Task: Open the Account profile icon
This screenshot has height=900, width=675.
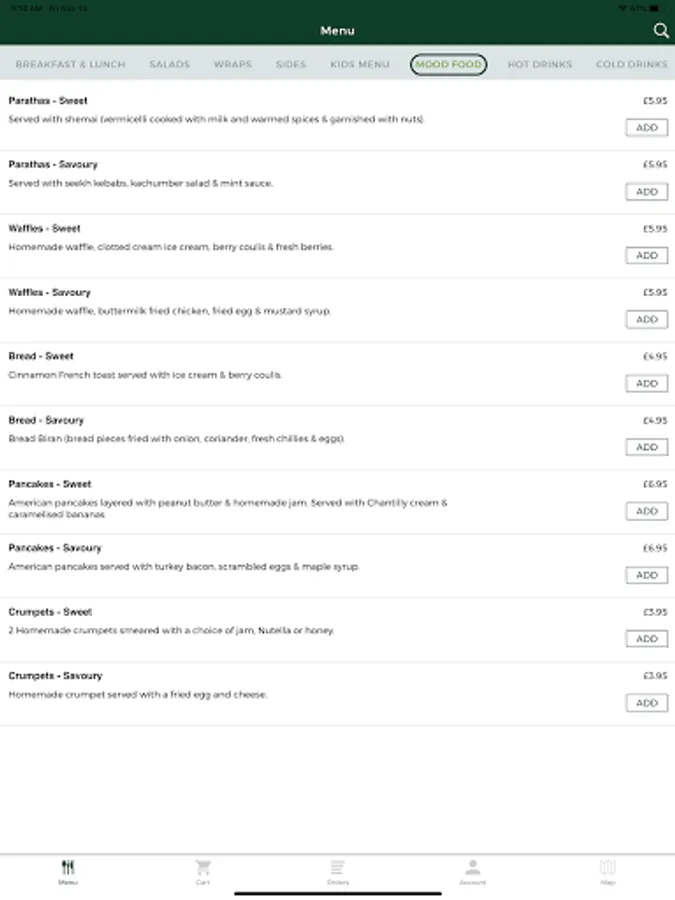Action: 473,869
